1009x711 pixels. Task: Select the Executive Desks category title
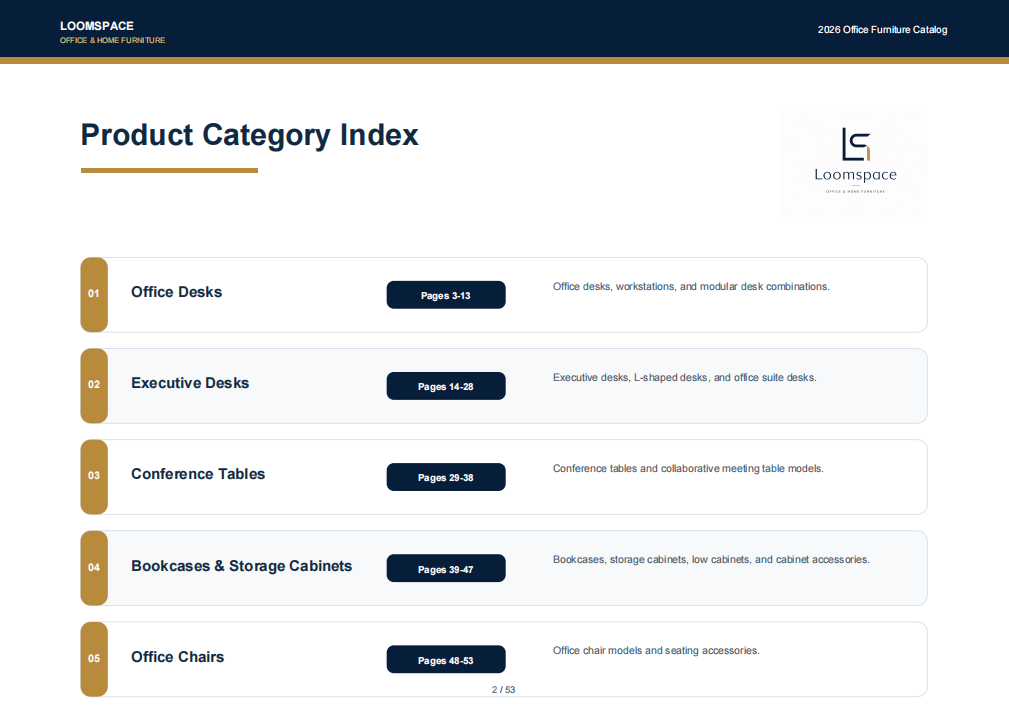(x=190, y=383)
